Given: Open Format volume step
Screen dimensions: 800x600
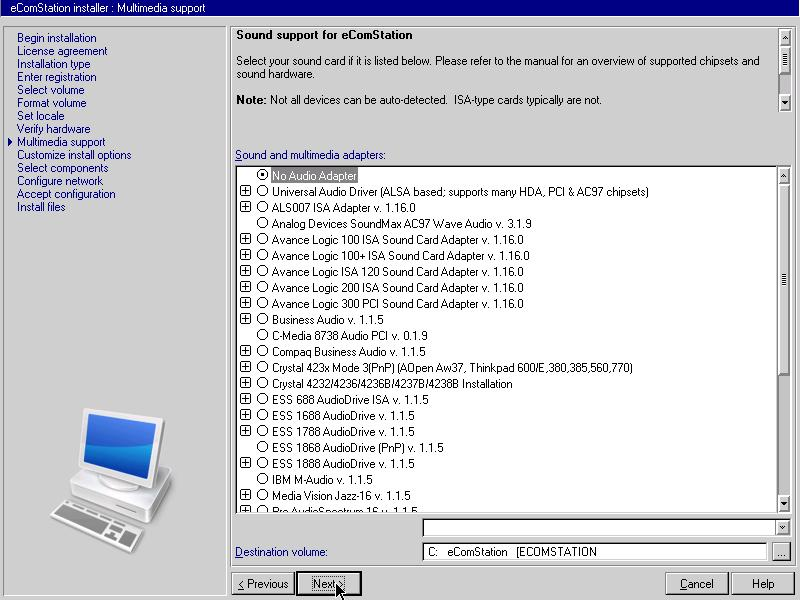Looking at the screenshot, I should coord(52,103).
